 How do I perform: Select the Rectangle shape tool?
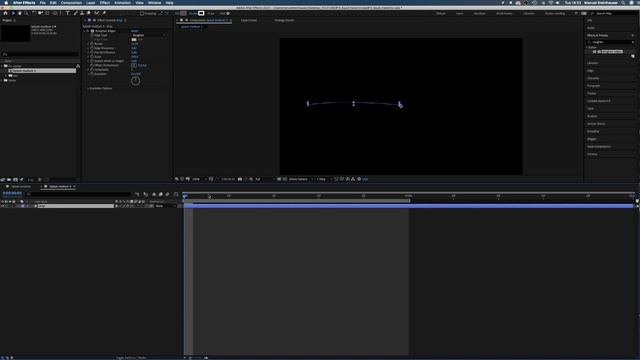click(54, 13)
